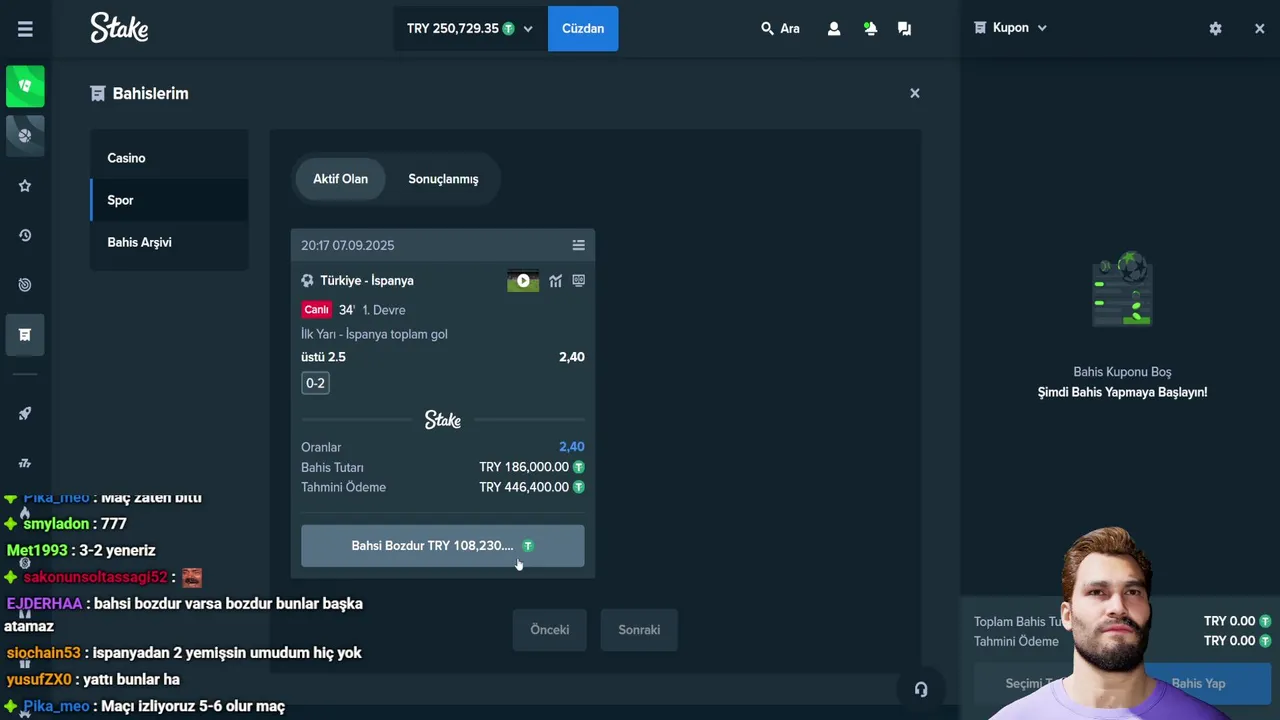The image size is (1280, 720).
Task: Select Spor in the Bahislerim list
Action: pyautogui.click(x=169, y=200)
